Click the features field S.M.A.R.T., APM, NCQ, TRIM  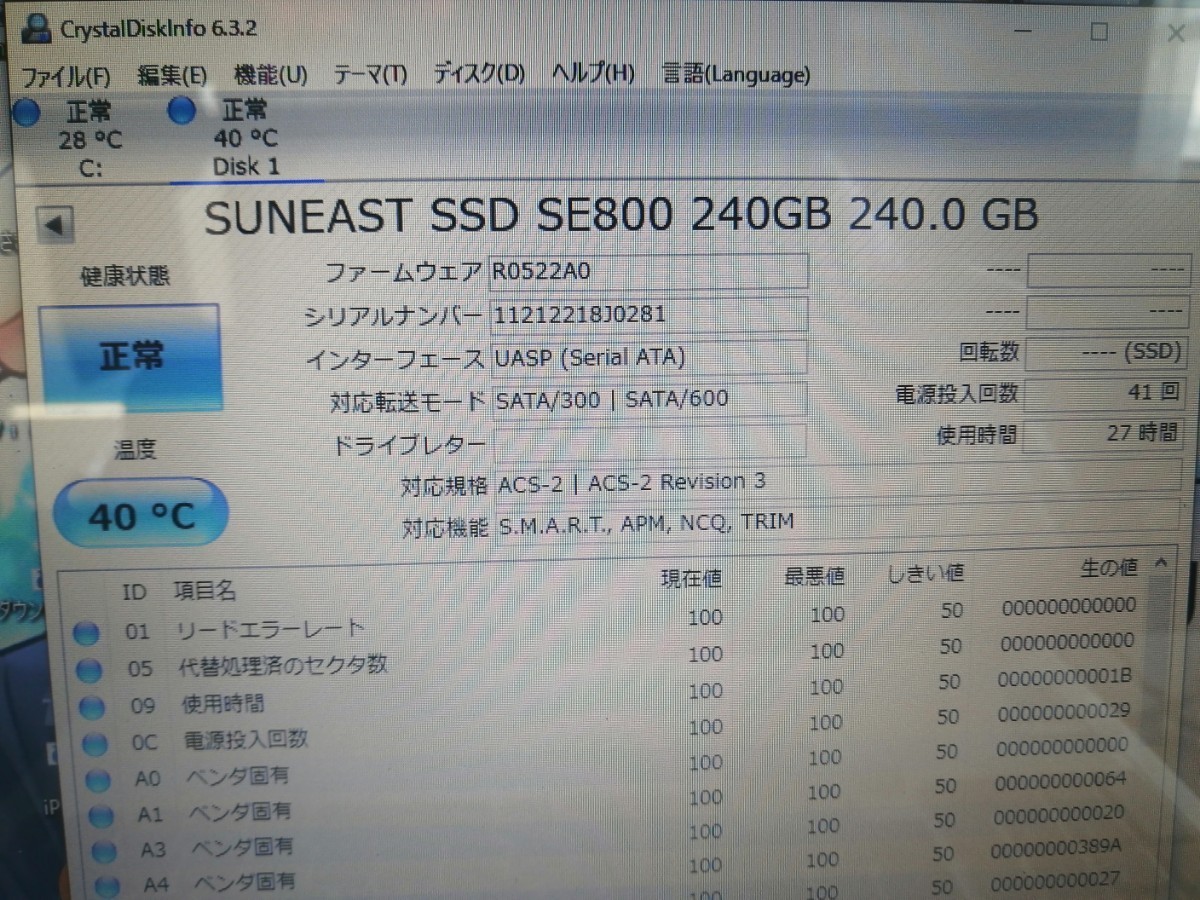(x=838, y=521)
